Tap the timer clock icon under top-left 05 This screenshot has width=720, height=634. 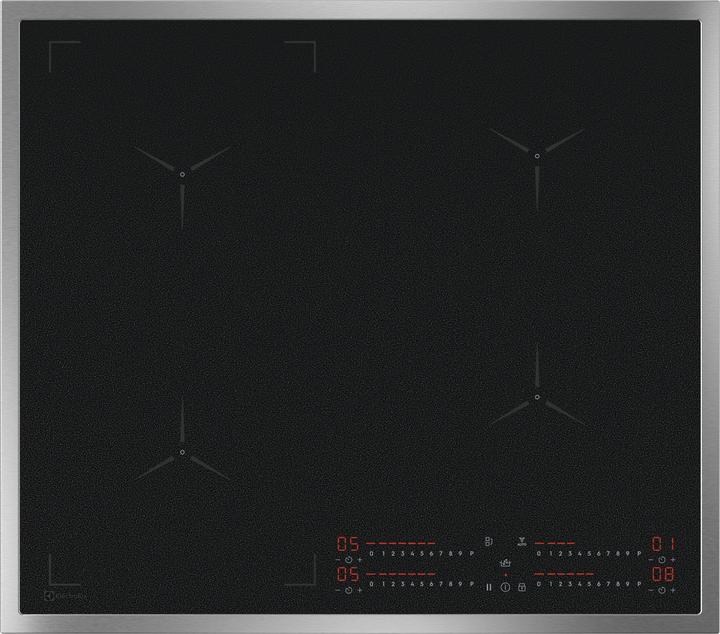click(348, 560)
